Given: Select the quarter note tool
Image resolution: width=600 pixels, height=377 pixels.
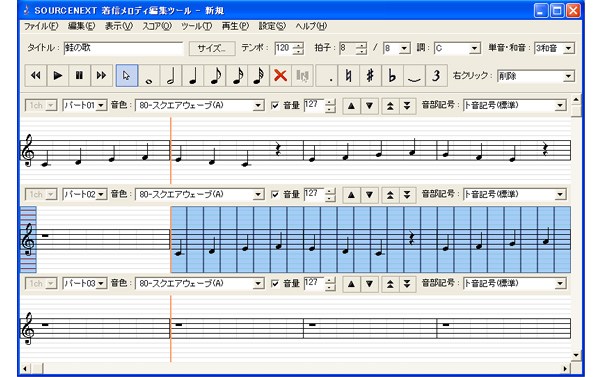Looking at the screenshot, I should pos(193,75).
